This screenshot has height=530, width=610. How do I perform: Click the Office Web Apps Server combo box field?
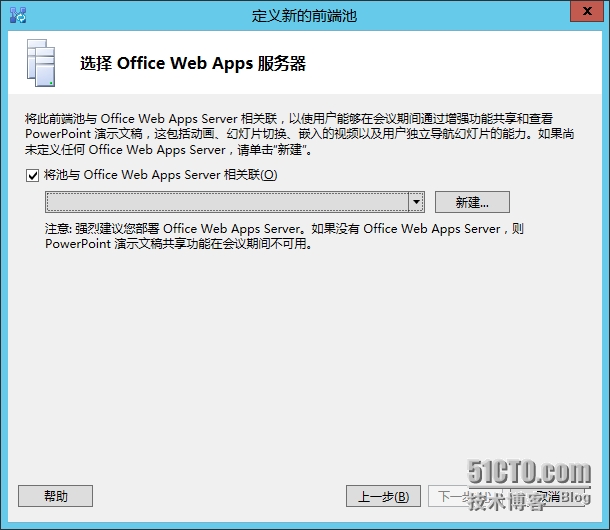click(x=235, y=202)
